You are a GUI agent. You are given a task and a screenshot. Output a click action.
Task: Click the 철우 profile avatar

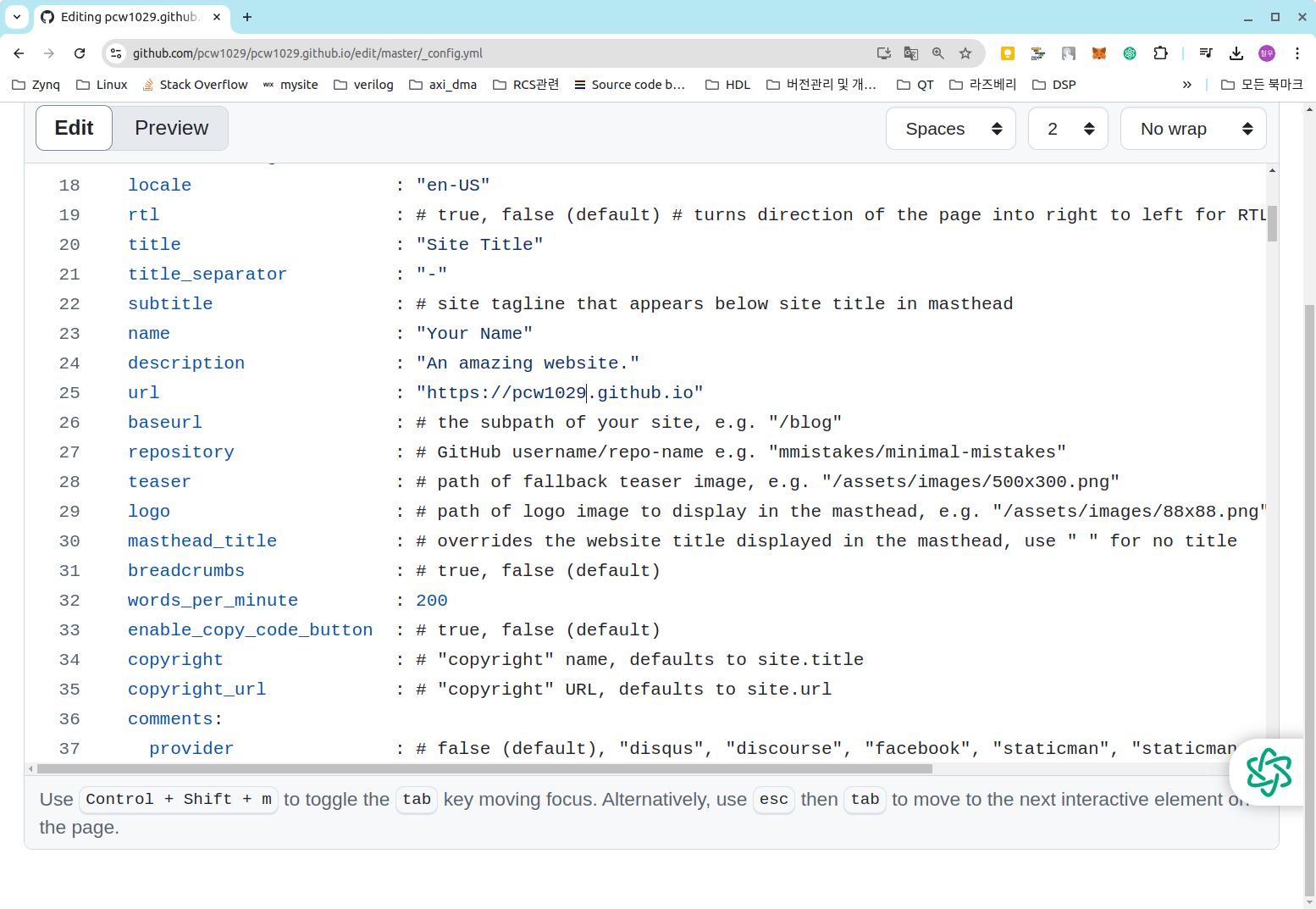(x=1266, y=53)
